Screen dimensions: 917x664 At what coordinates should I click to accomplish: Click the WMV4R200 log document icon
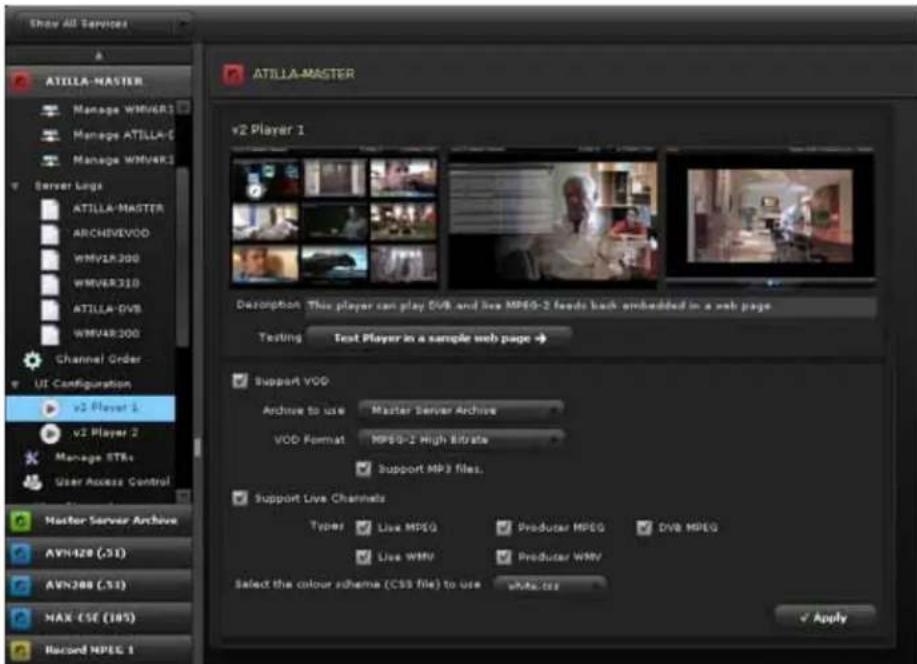[50, 335]
